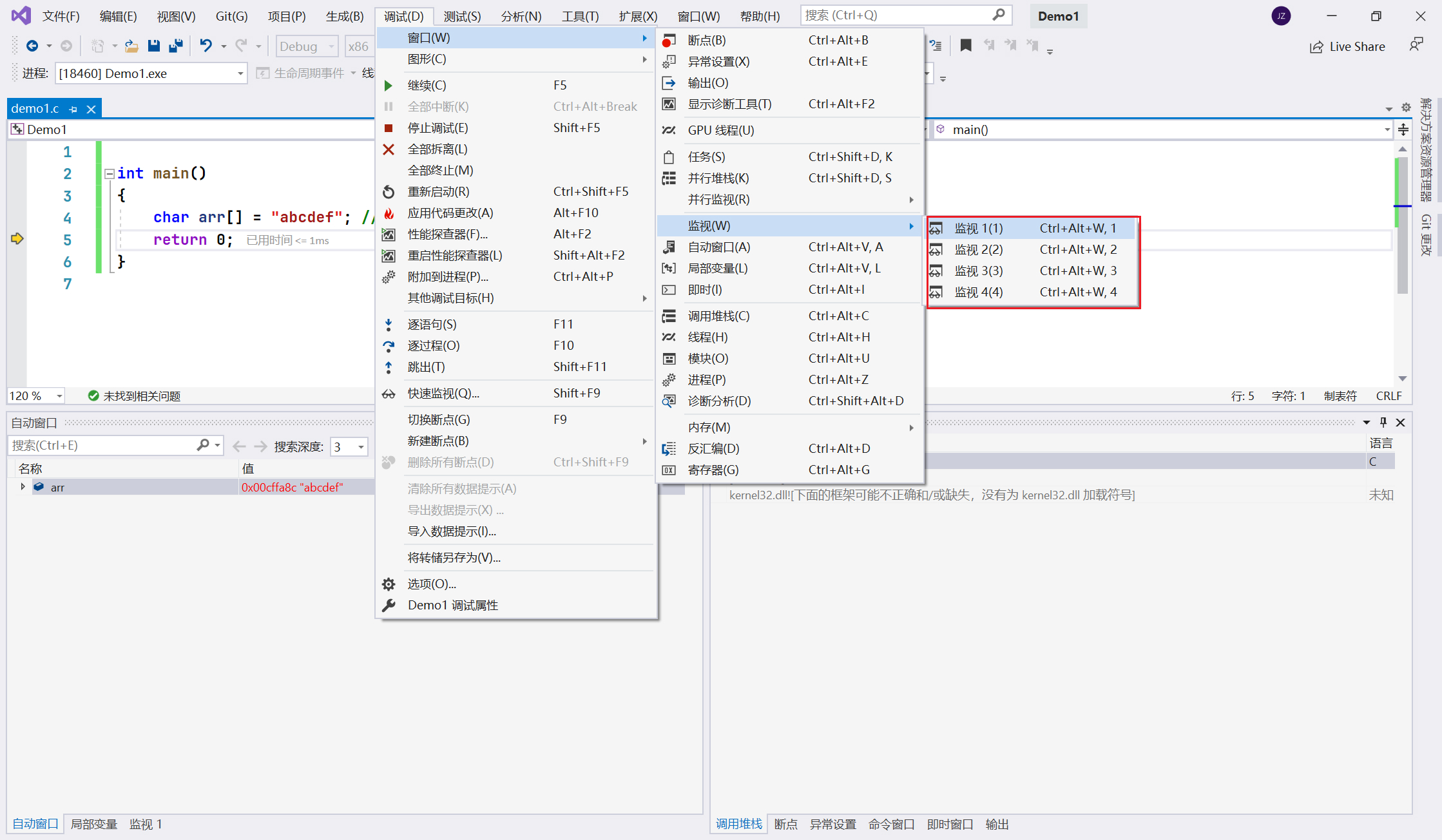Switch to the 局部变量 tab
The image size is (1442, 840).
93,824
